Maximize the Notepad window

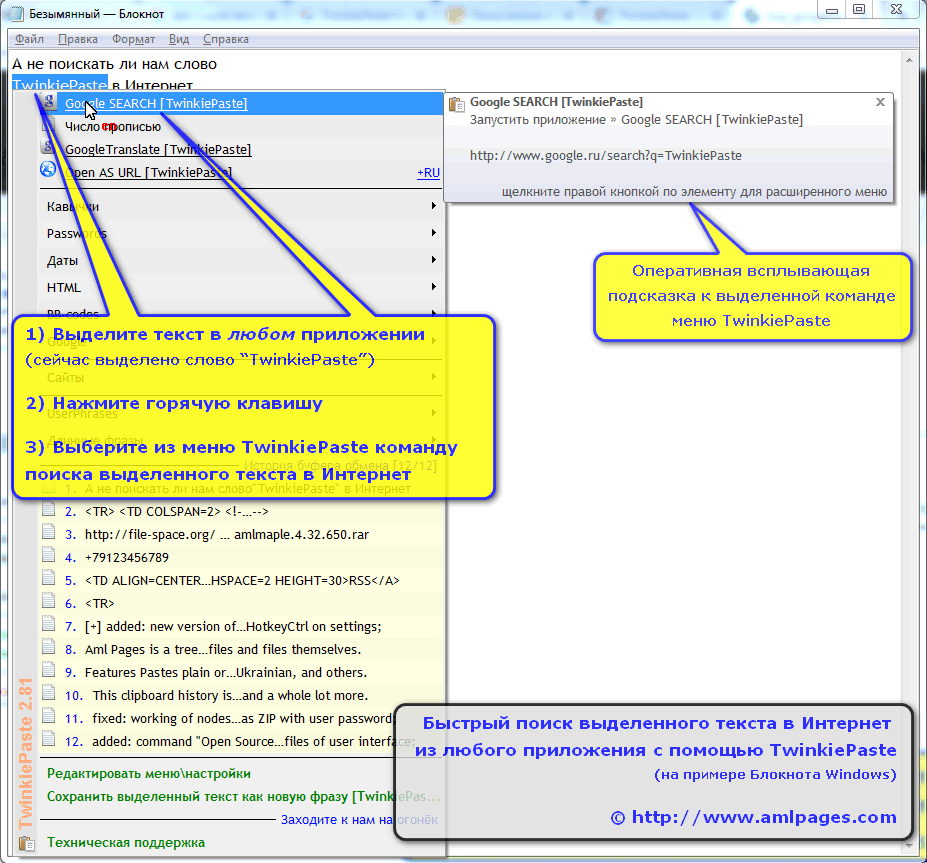(859, 9)
